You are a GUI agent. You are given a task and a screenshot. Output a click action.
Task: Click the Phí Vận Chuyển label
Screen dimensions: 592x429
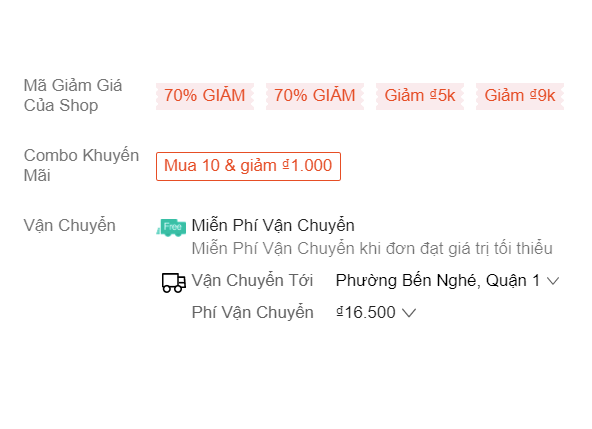coord(253,313)
